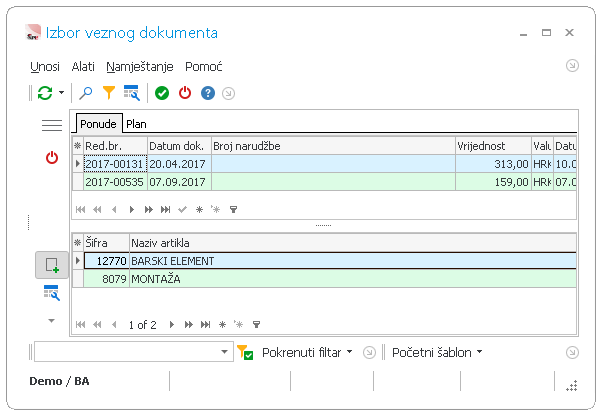
Task: Click the orange filter funnel icon
Action: click(x=109, y=93)
